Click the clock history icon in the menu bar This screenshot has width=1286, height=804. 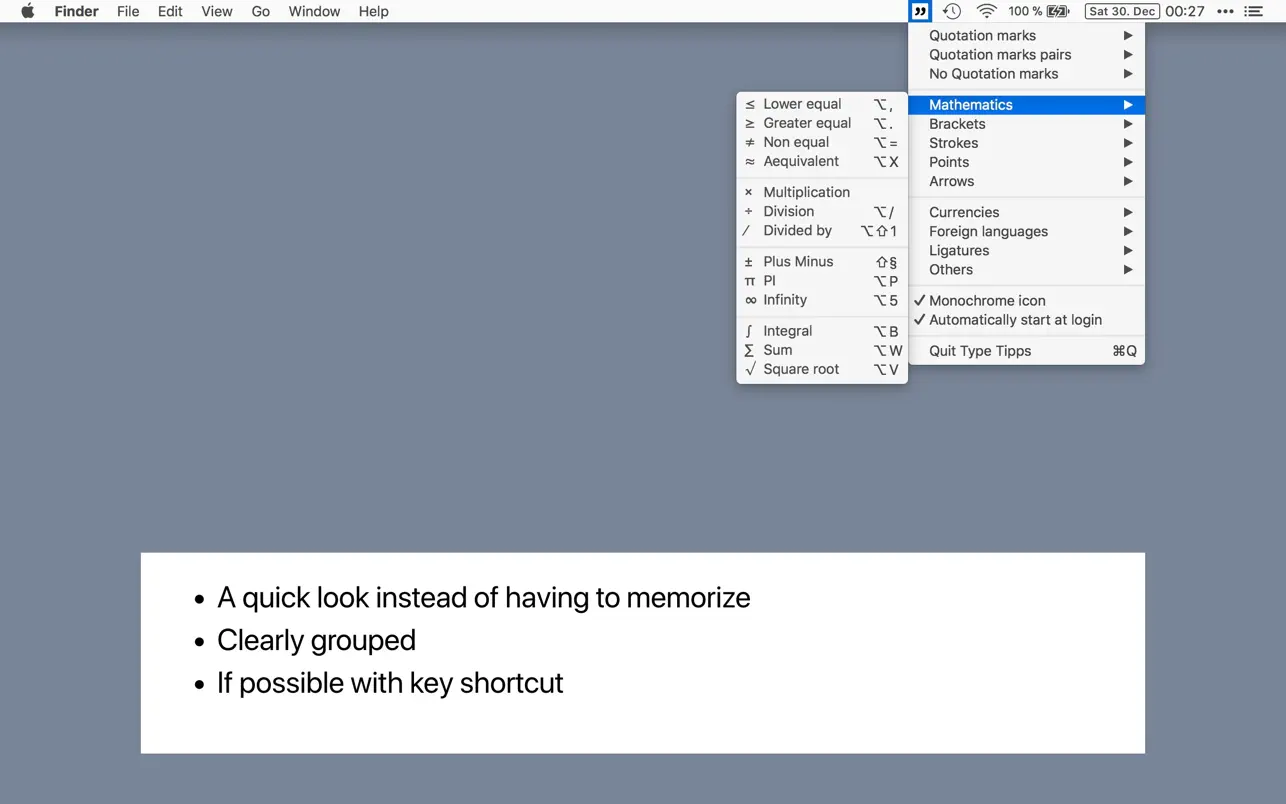coord(951,11)
